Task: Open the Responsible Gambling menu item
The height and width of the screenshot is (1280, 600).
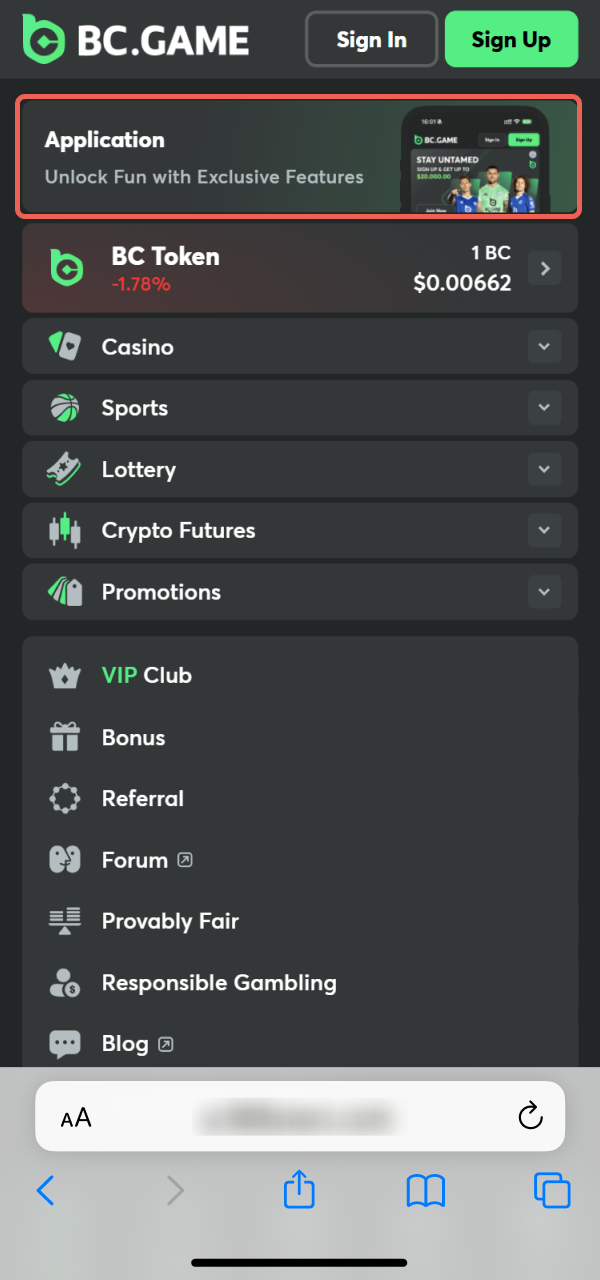Action: (219, 982)
